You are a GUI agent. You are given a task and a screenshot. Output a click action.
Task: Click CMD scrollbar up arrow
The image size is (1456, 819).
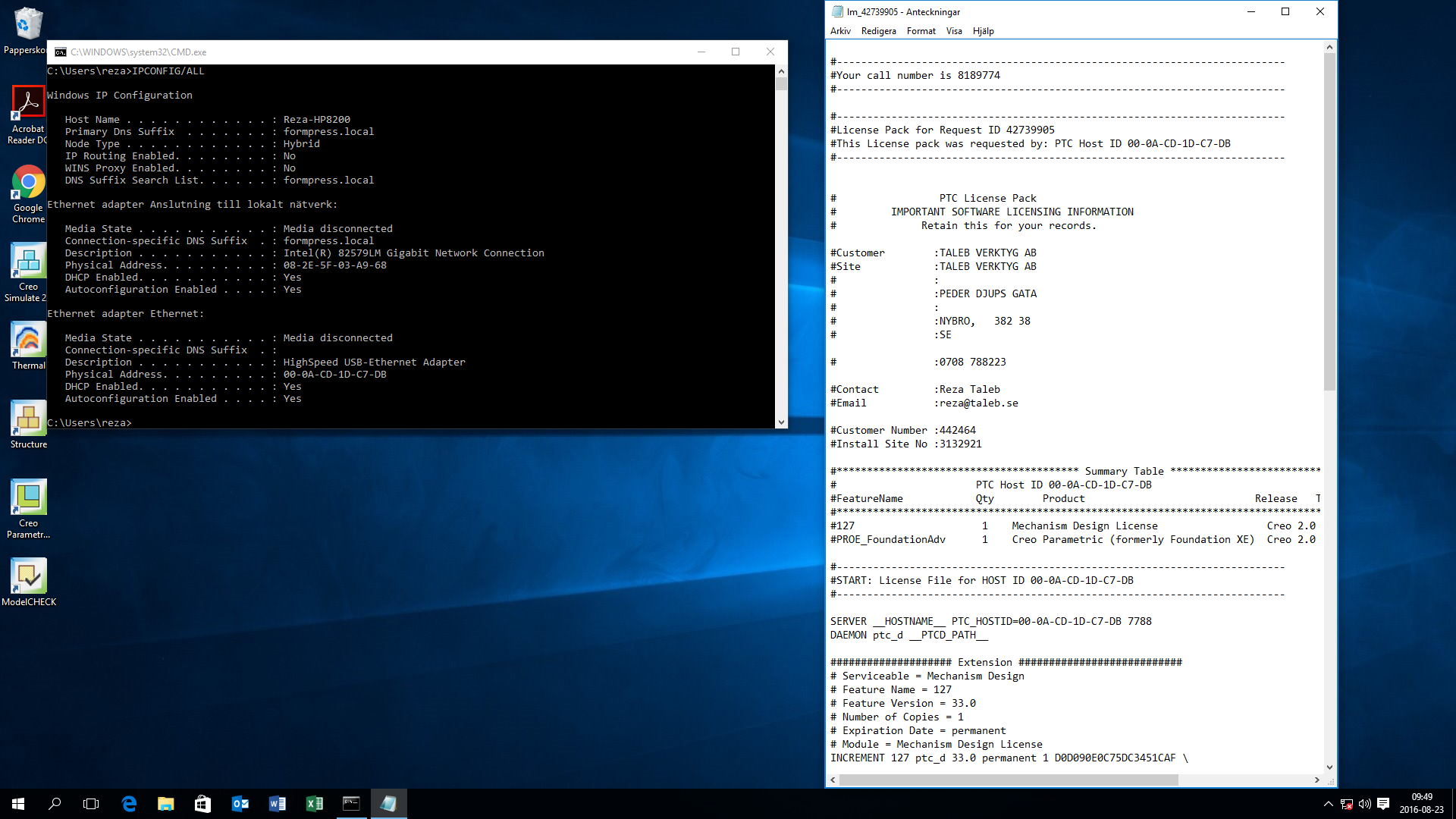point(781,71)
